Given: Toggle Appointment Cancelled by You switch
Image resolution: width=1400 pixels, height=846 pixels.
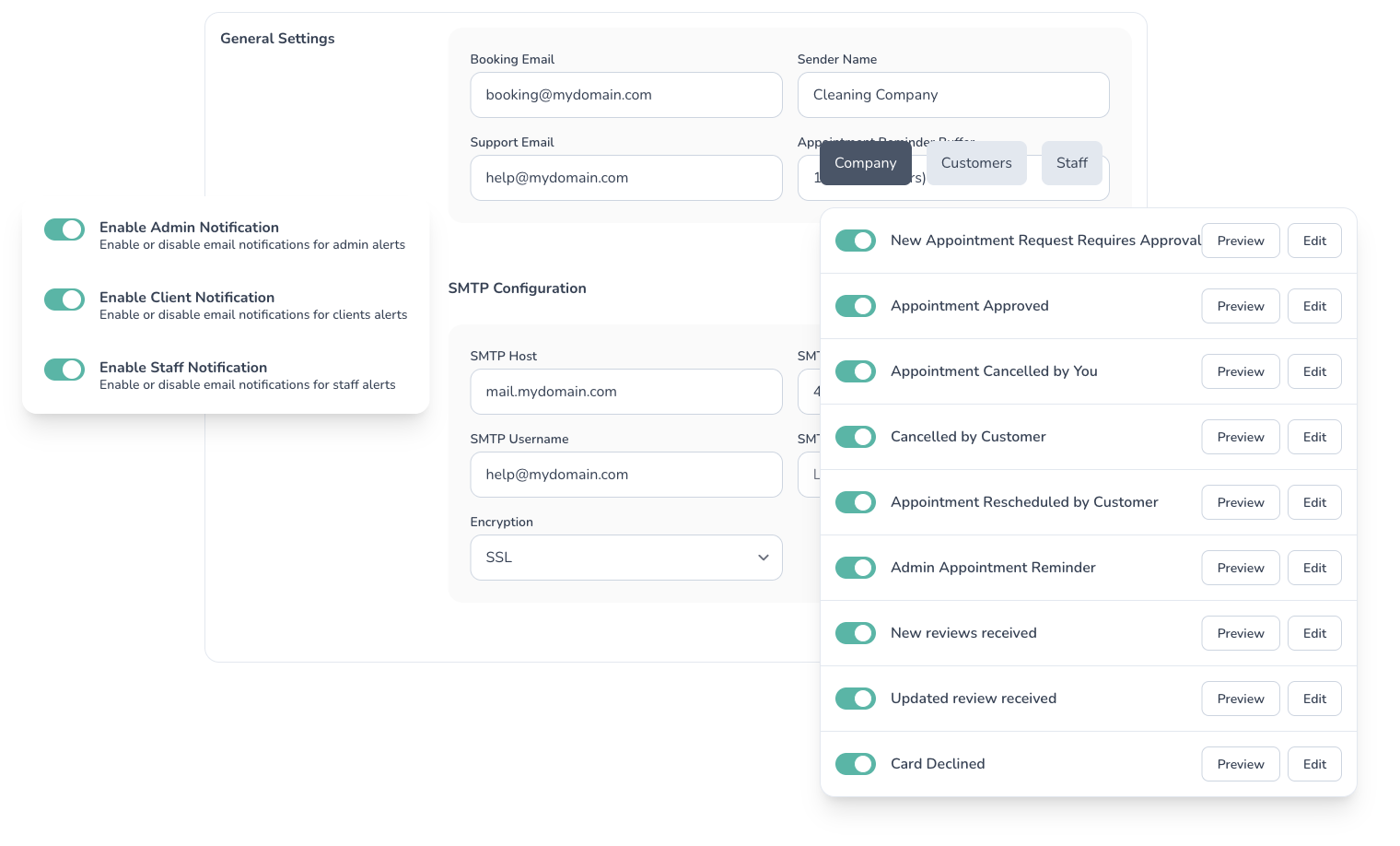Looking at the screenshot, I should click(x=856, y=371).
